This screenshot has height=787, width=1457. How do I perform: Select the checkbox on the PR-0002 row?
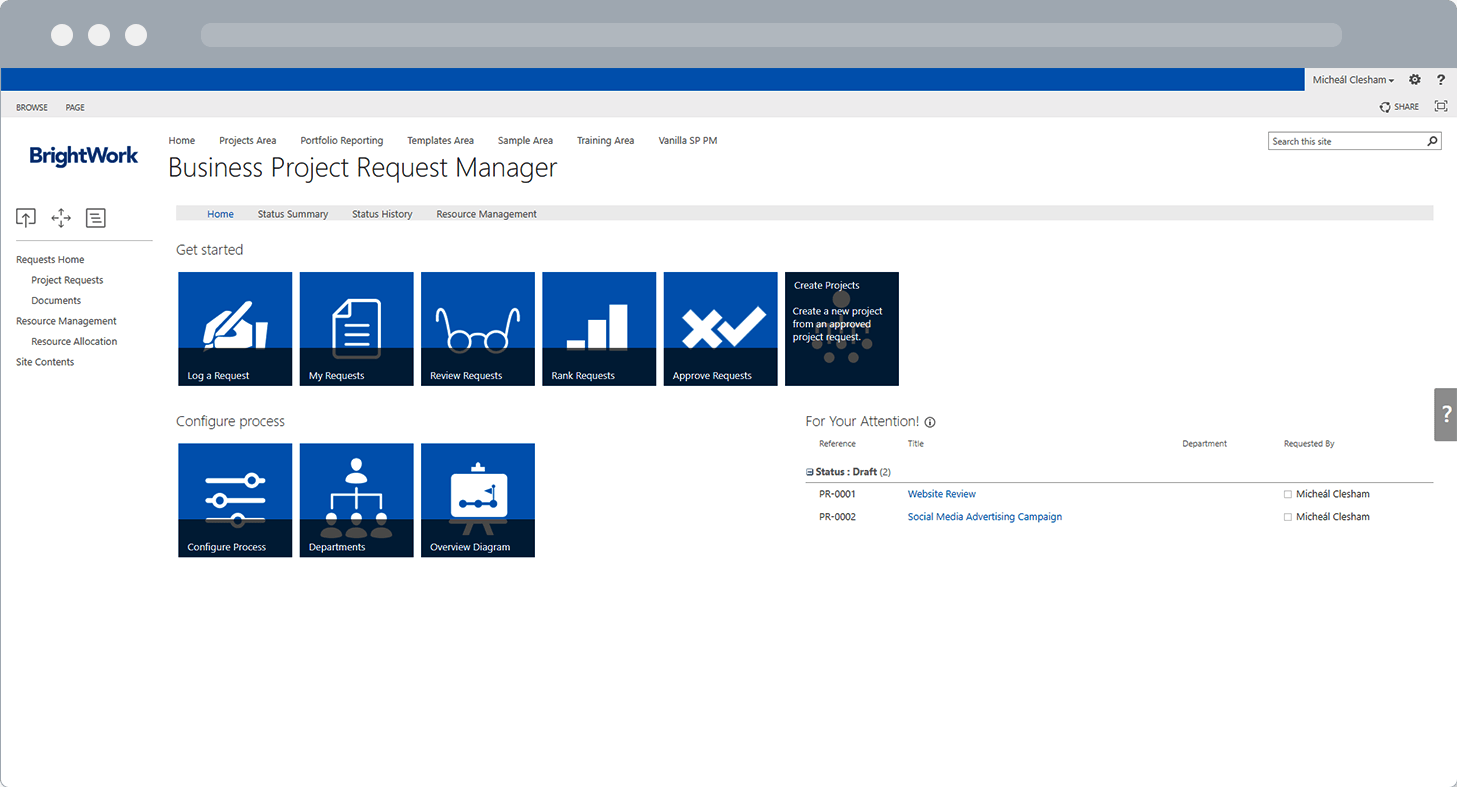[x=1288, y=516]
